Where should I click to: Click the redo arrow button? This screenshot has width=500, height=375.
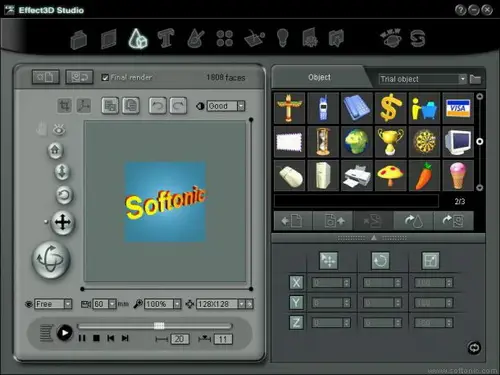178,106
